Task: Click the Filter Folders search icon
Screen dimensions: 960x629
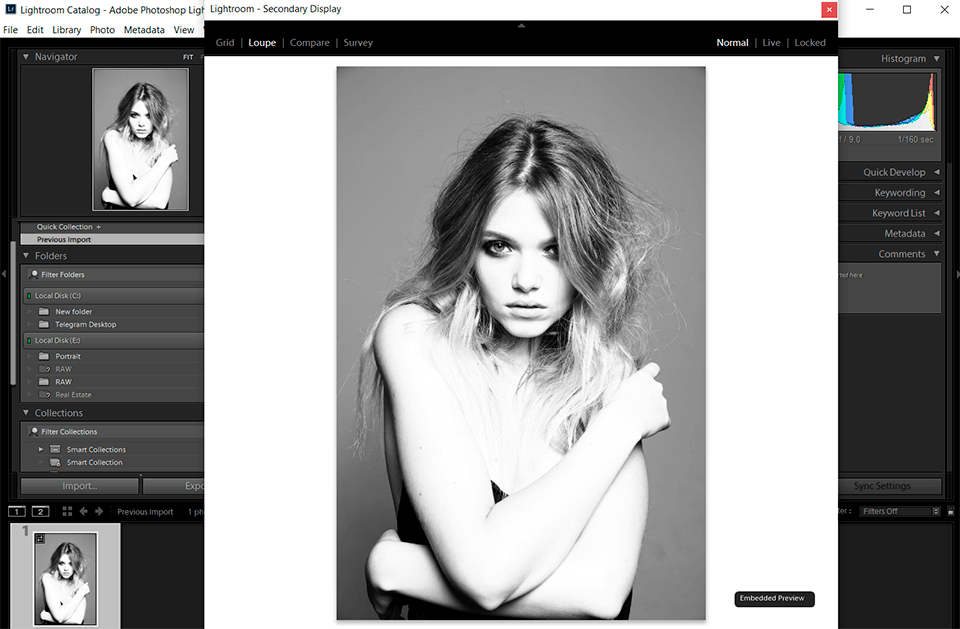Action: click(x=33, y=275)
